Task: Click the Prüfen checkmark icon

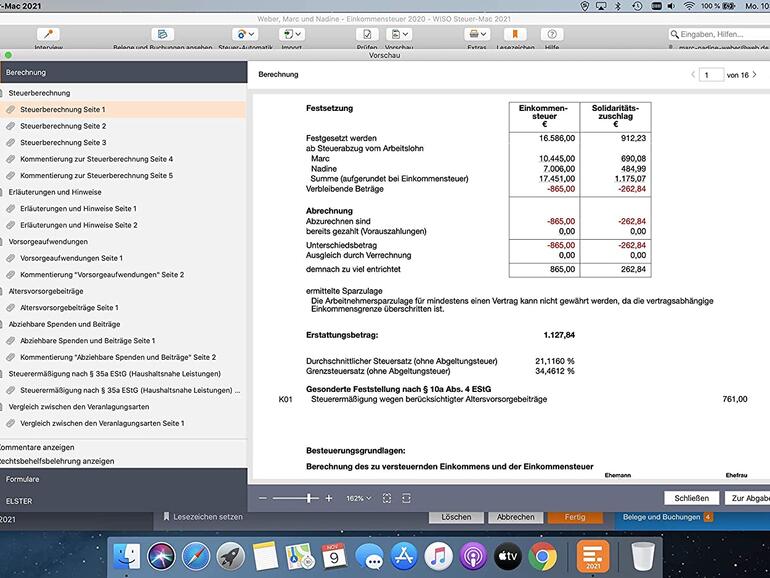Action: coord(367,34)
